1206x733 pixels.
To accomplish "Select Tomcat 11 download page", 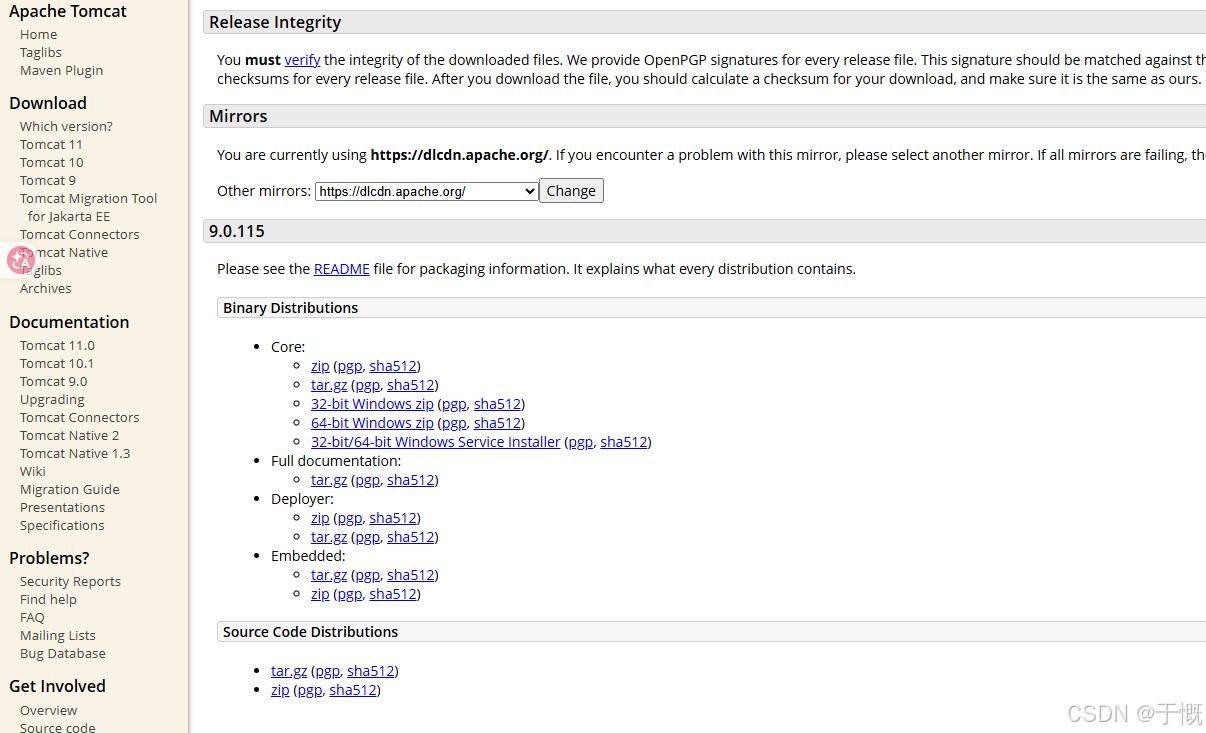I will [x=51, y=144].
